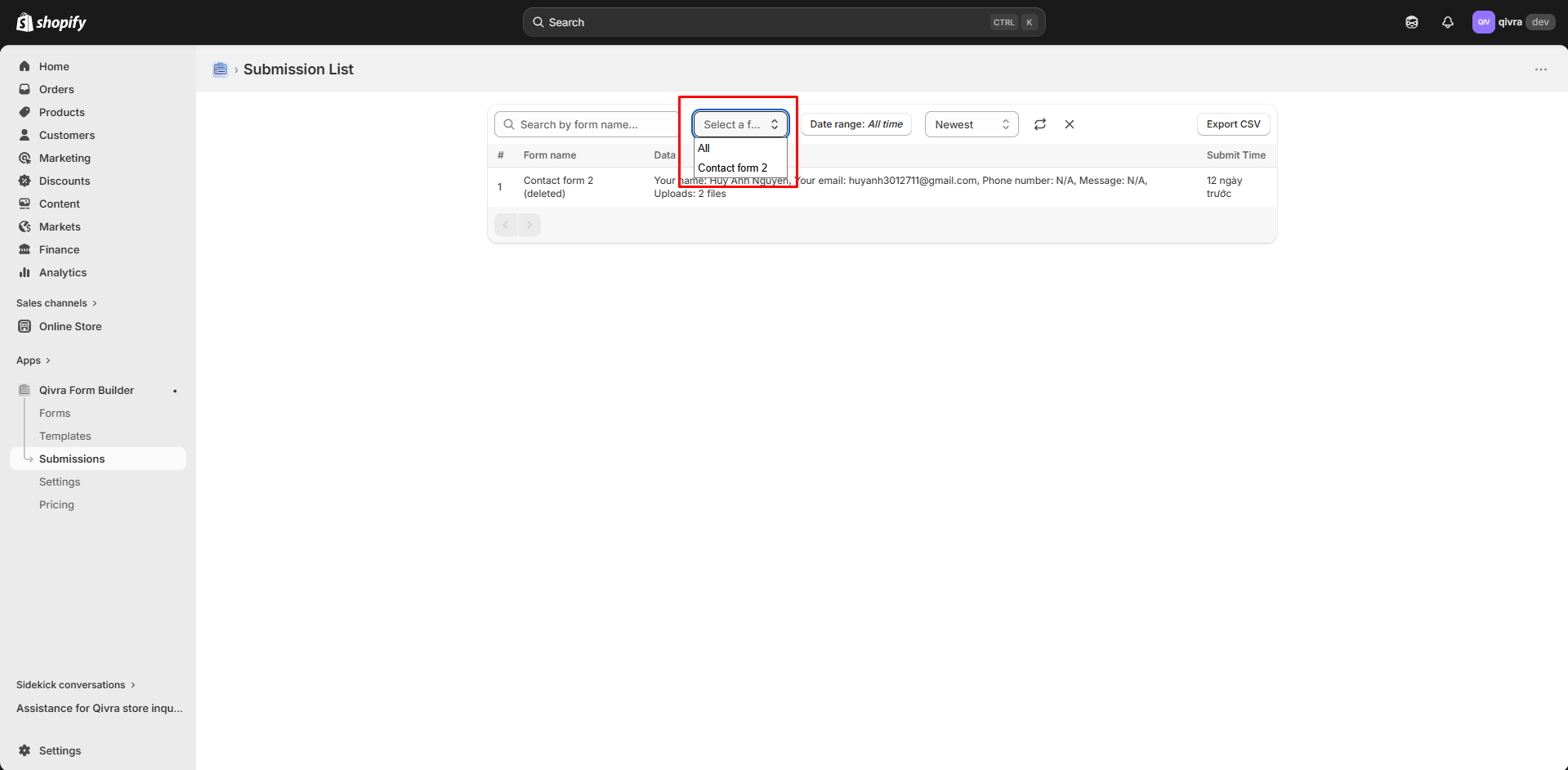Open the notifications bell

click(x=1448, y=22)
